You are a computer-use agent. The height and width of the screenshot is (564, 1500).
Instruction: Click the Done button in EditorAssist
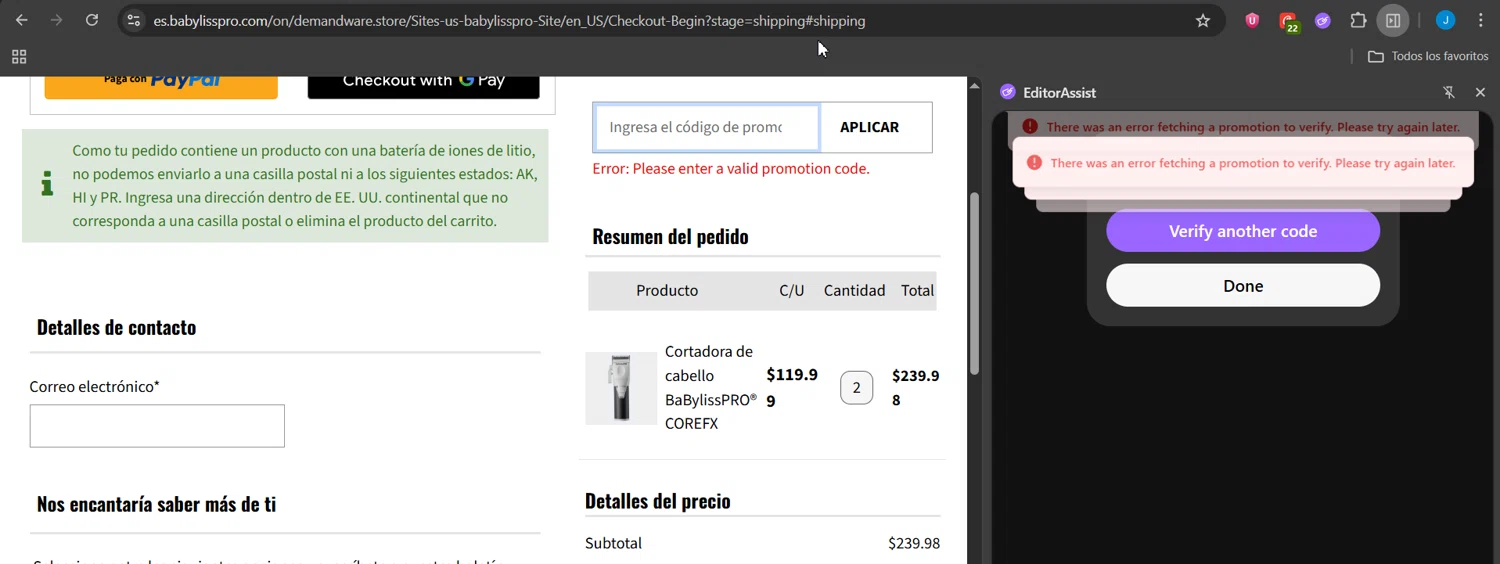pyautogui.click(x=1243, y=286)
